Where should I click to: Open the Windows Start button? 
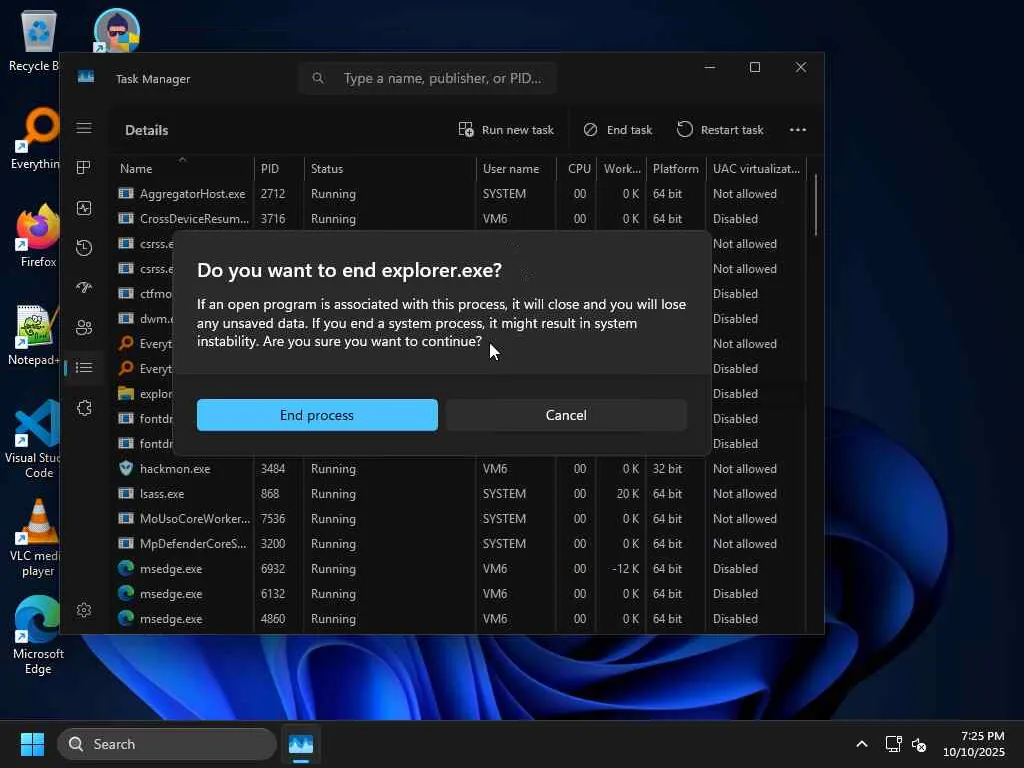32,744
